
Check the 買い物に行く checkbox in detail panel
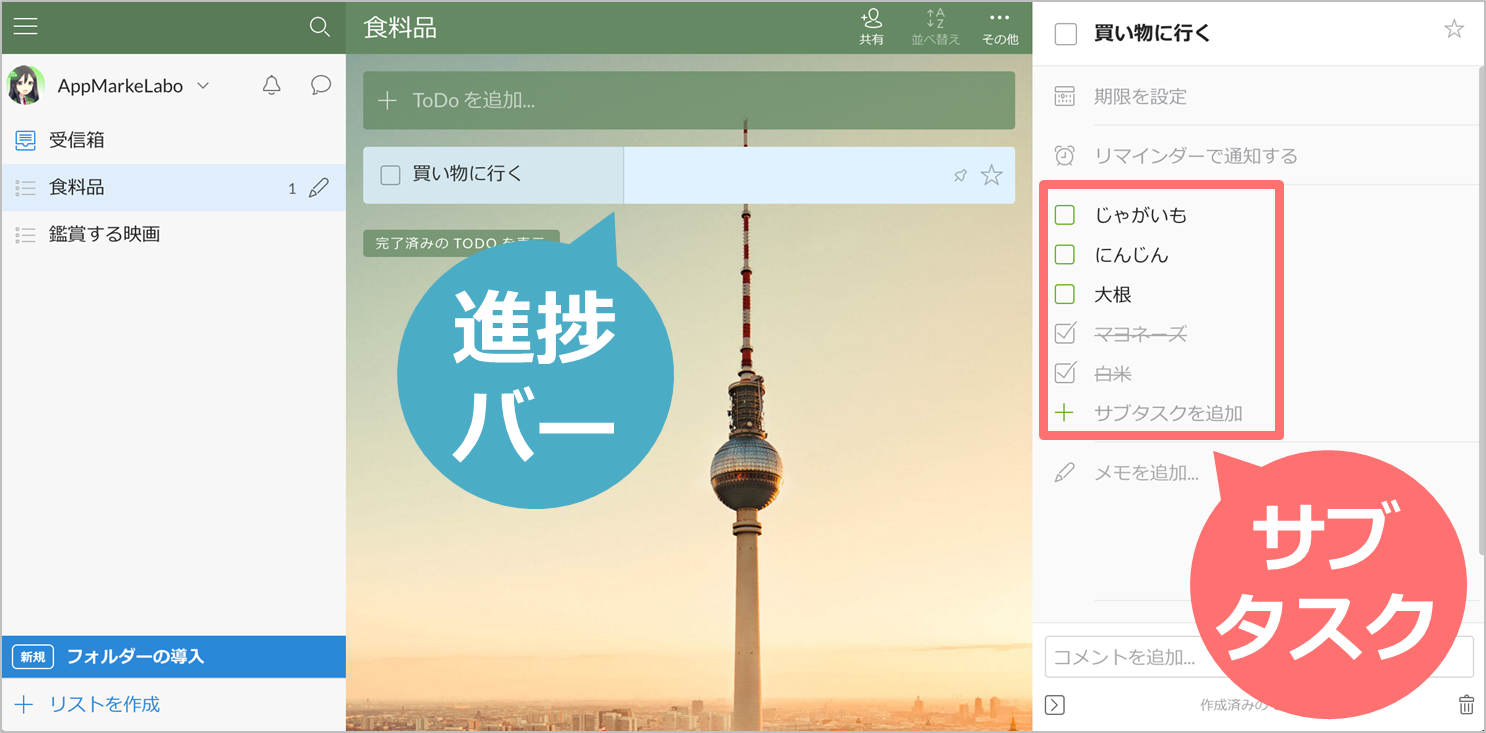pyautogui.click(x=1066, y=34)
